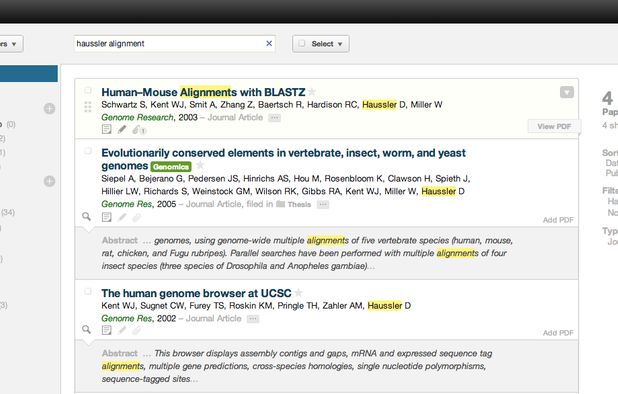Select the highlighted blue sidebar item
This screenshot has width=618, height=394.
click(x=29, y=74)
